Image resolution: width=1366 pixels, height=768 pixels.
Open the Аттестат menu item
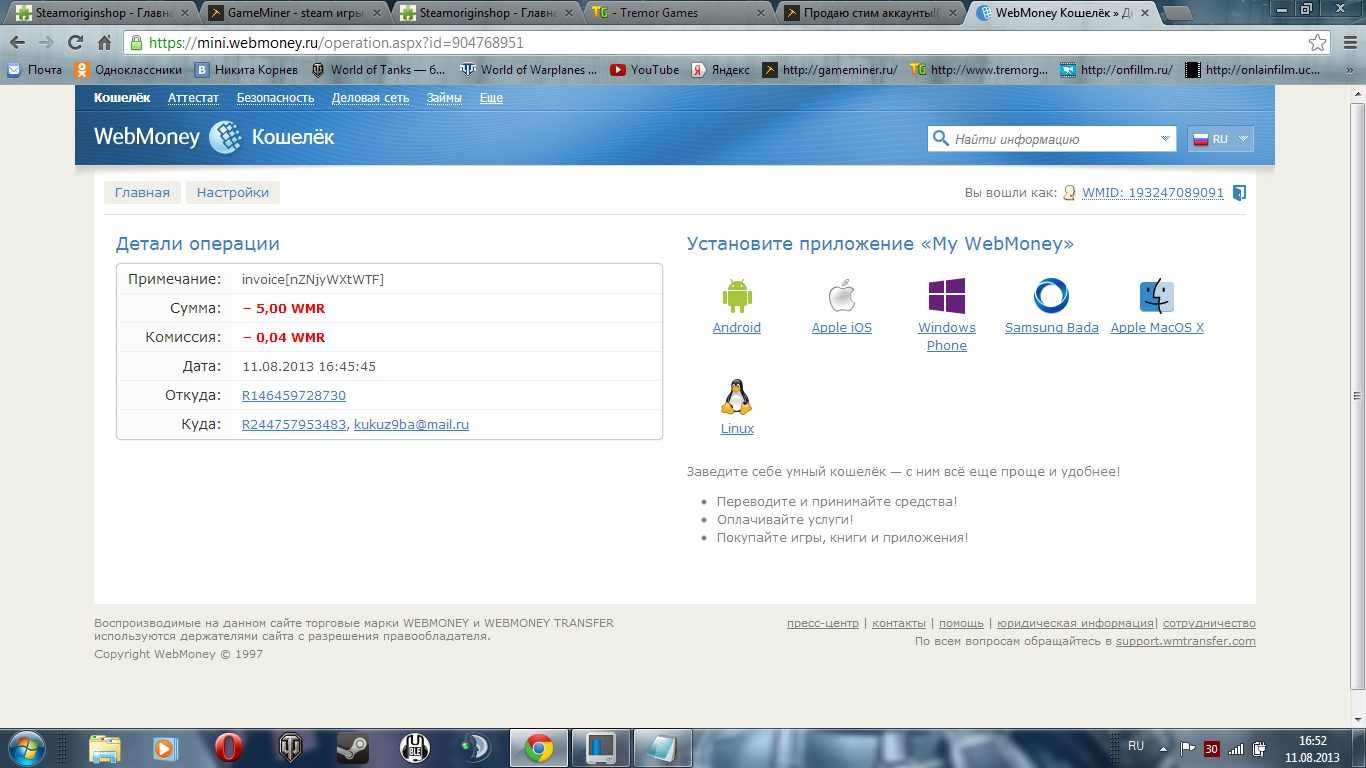tap(193, 98)
